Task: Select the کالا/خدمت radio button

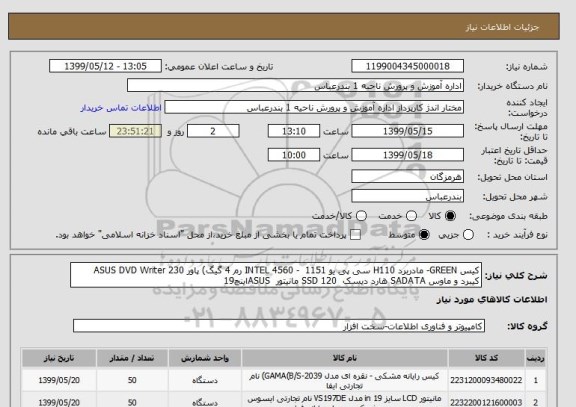Action: [x=361, y=216]
